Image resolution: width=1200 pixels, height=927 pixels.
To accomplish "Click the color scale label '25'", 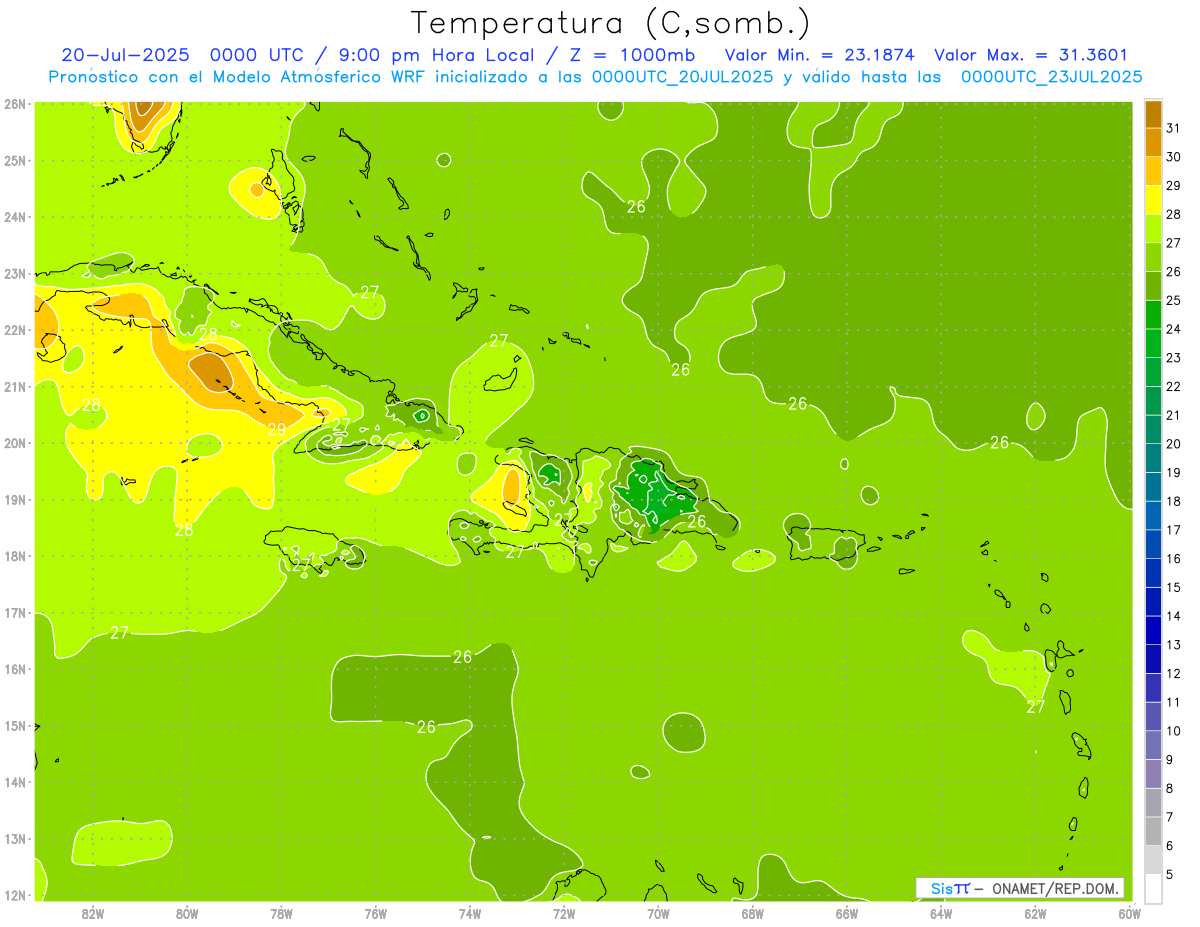I will (x=1173, y=301).
